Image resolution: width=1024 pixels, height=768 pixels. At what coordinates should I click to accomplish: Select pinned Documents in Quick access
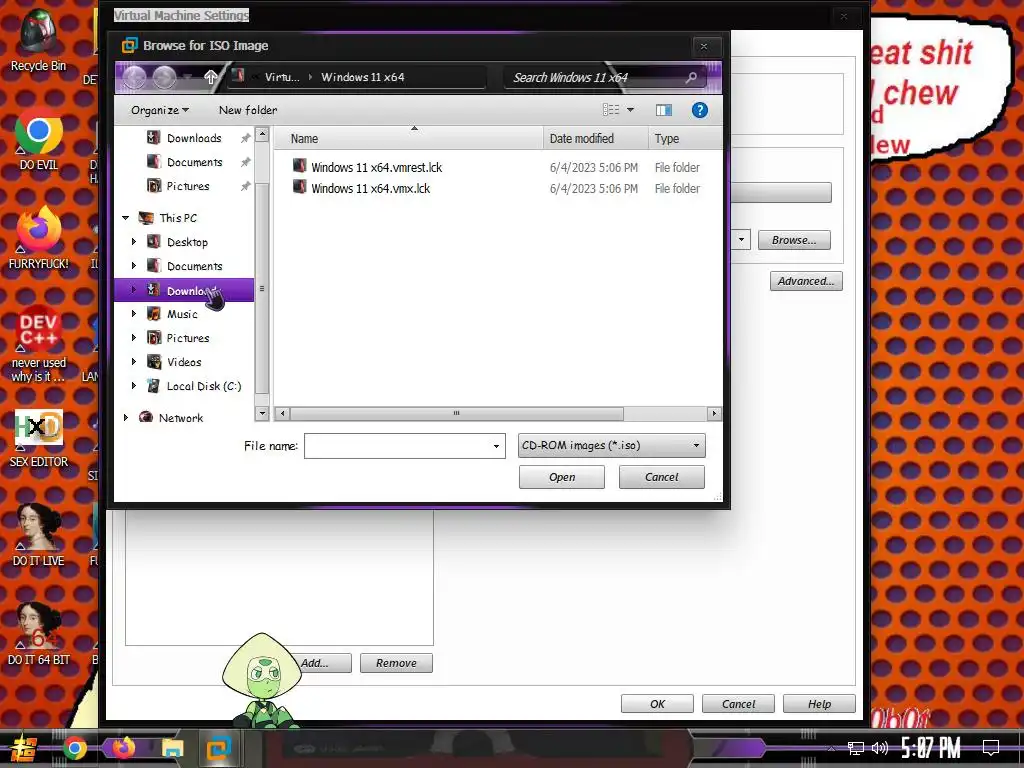195,162
